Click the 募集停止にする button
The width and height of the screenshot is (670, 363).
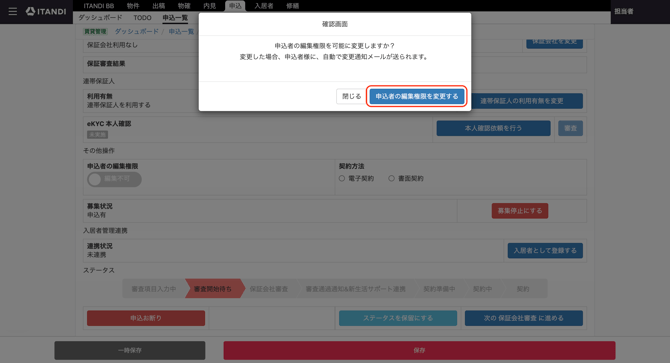[520, 211]
